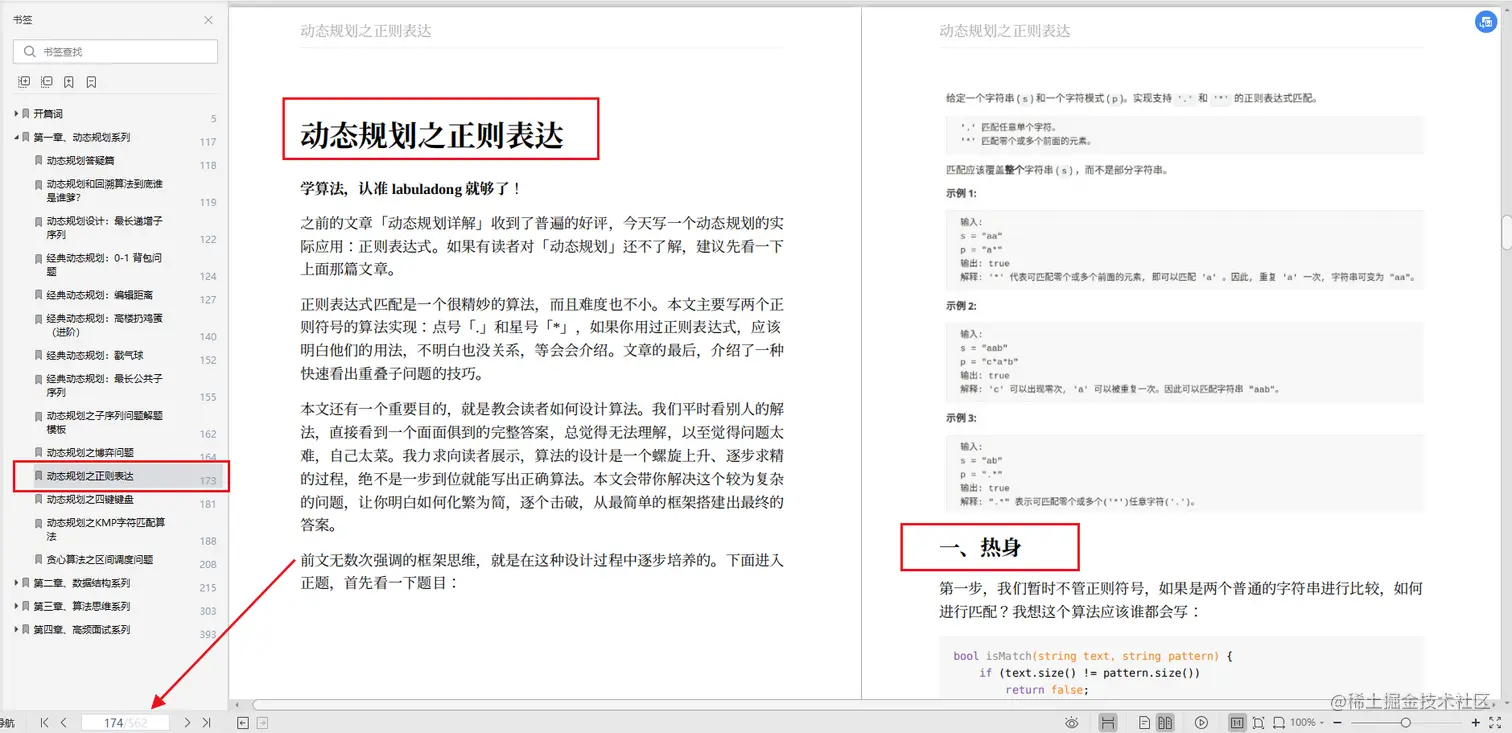The image size is (1512, 733).
Task: Jump to the last page
Action: [x=205, y=722]
